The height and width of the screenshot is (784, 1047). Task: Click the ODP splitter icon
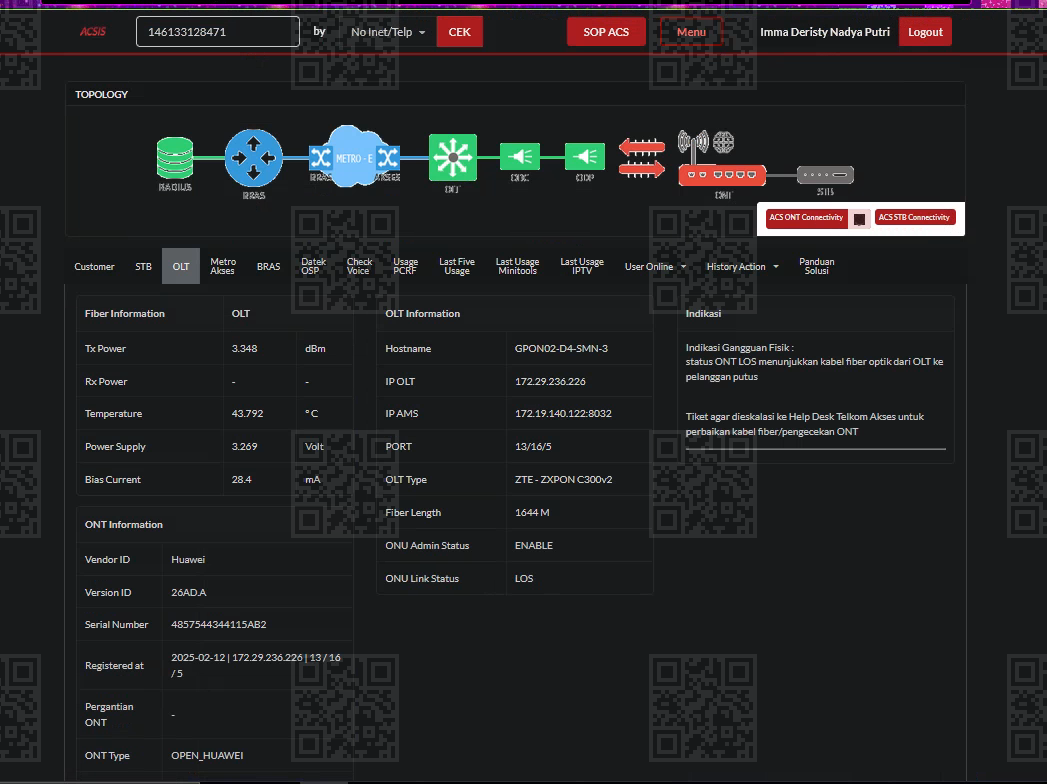(x=585, y=157)
